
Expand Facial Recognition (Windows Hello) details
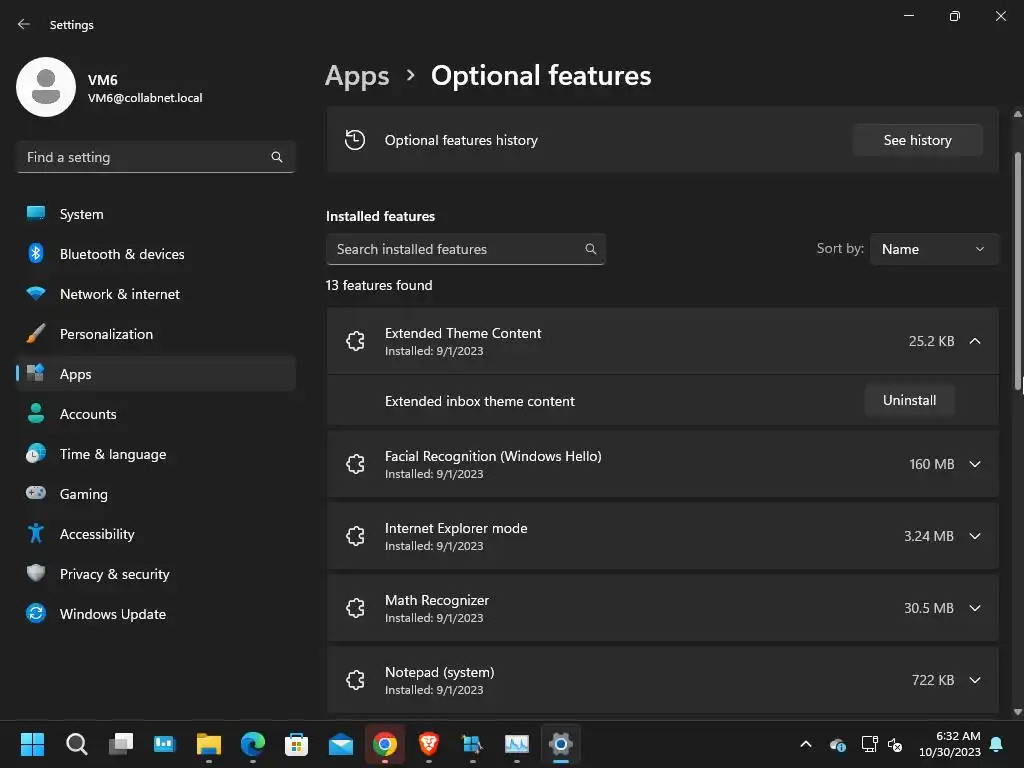tap(975, 464)
